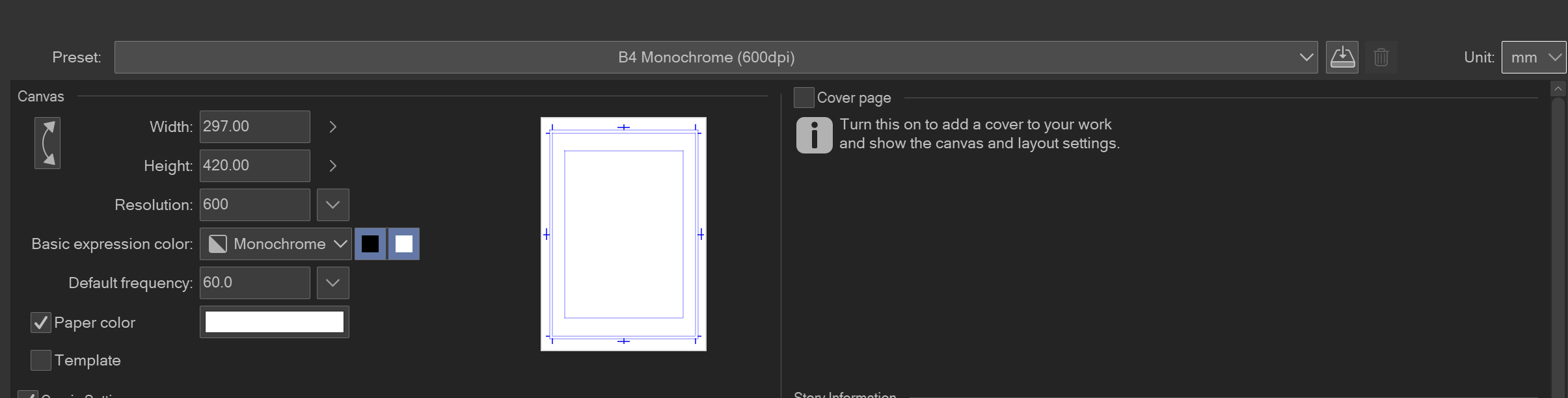This screenshot has width=1568, height=398.
Task: Click the Resolution input field
Action: click(254, 205)
